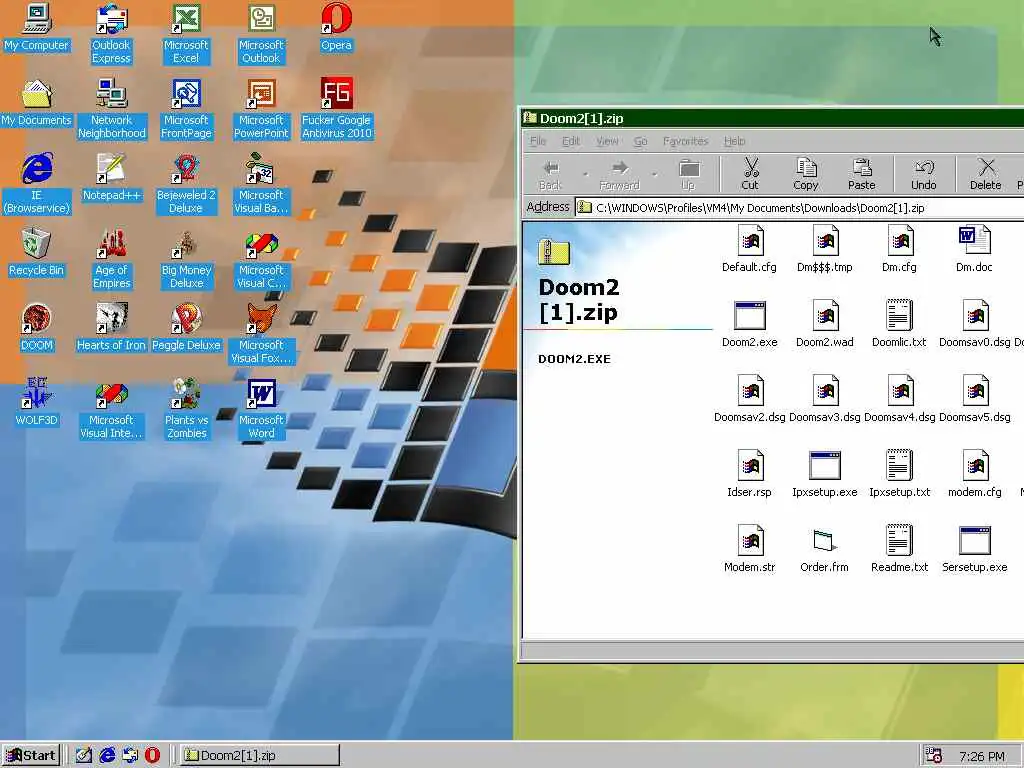Open the Start menu
This screenshot has height=768, width=1024.
click(31, 755)
